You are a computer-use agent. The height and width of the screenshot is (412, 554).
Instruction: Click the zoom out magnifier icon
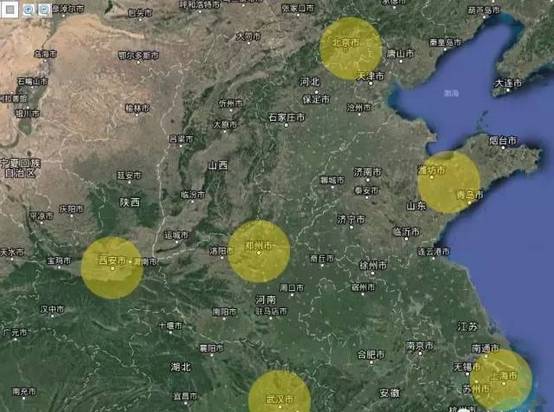point(44,10)
